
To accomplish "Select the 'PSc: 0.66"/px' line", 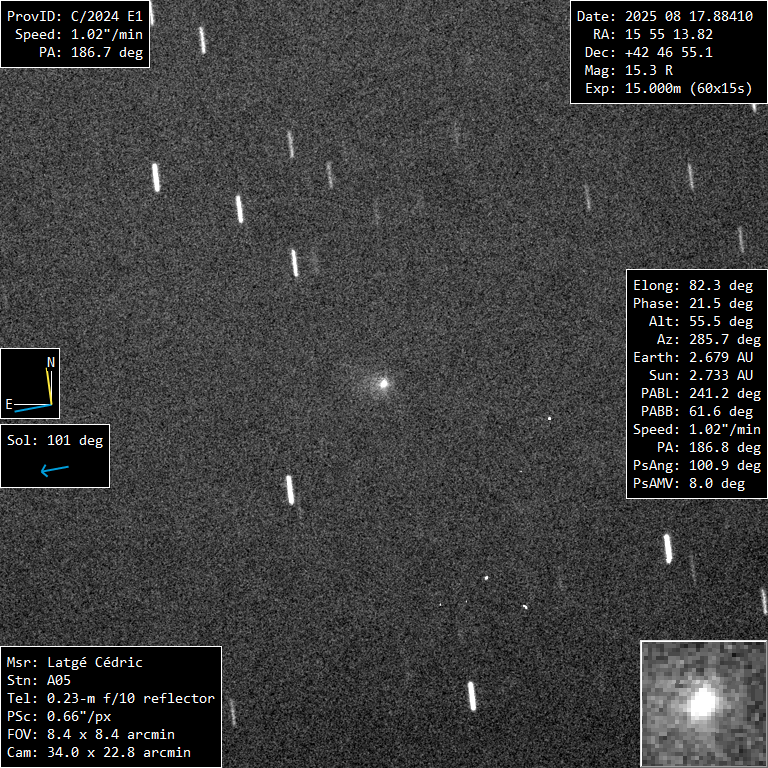I will pyautogui.click(x=59, y=717).
